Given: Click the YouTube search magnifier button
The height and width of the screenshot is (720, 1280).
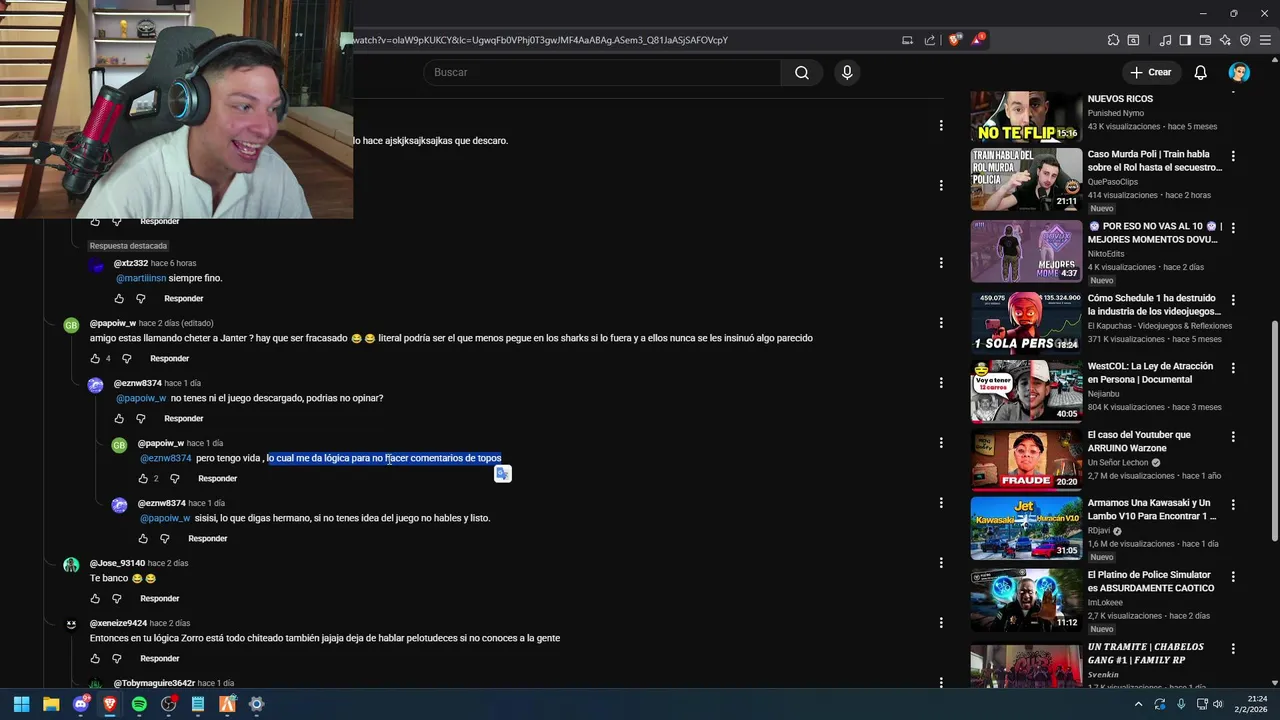Looking at the screenshot, I should [801, 72].
